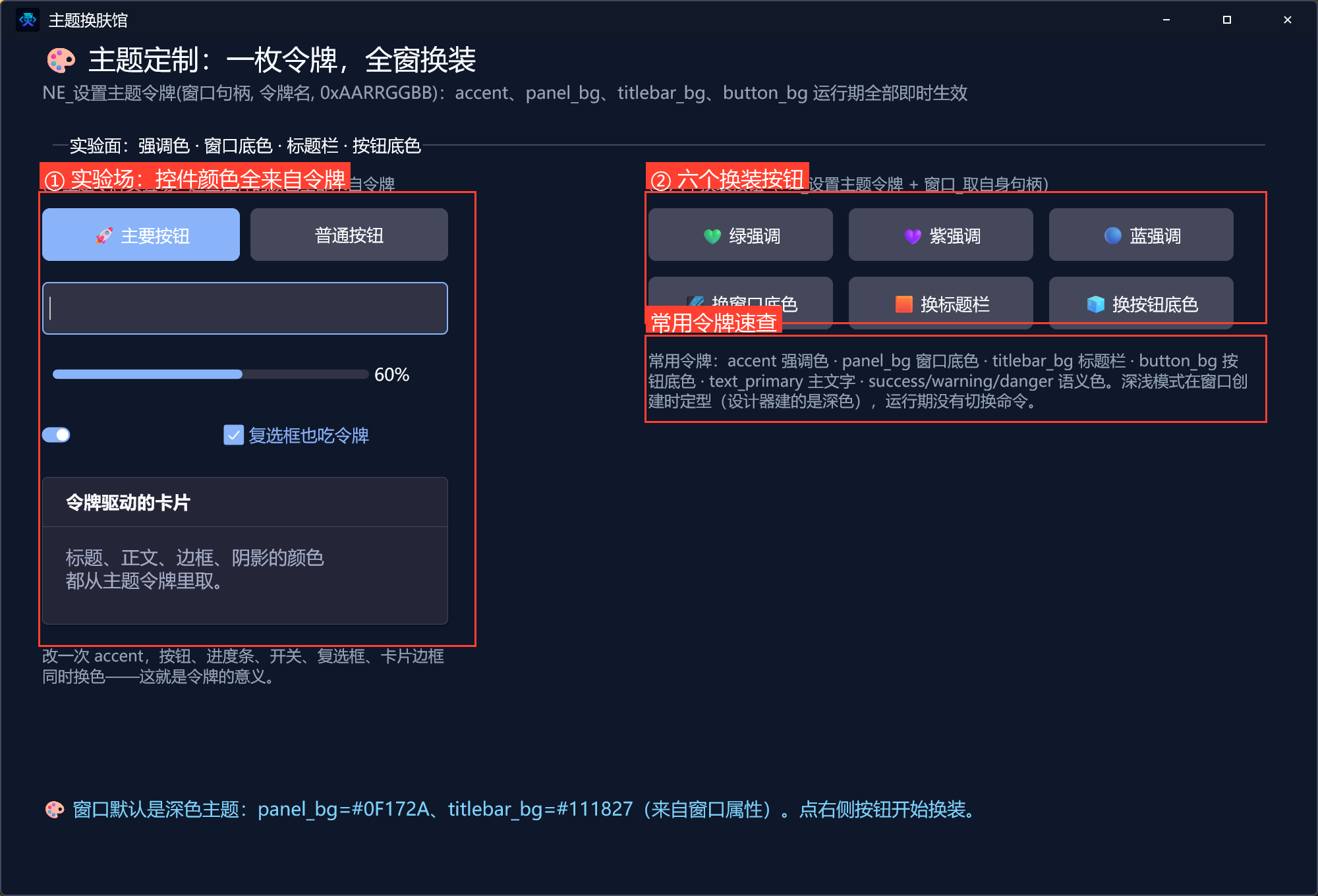Click the note text 改一次 accent，按钮、进度条

click(243, 666)
